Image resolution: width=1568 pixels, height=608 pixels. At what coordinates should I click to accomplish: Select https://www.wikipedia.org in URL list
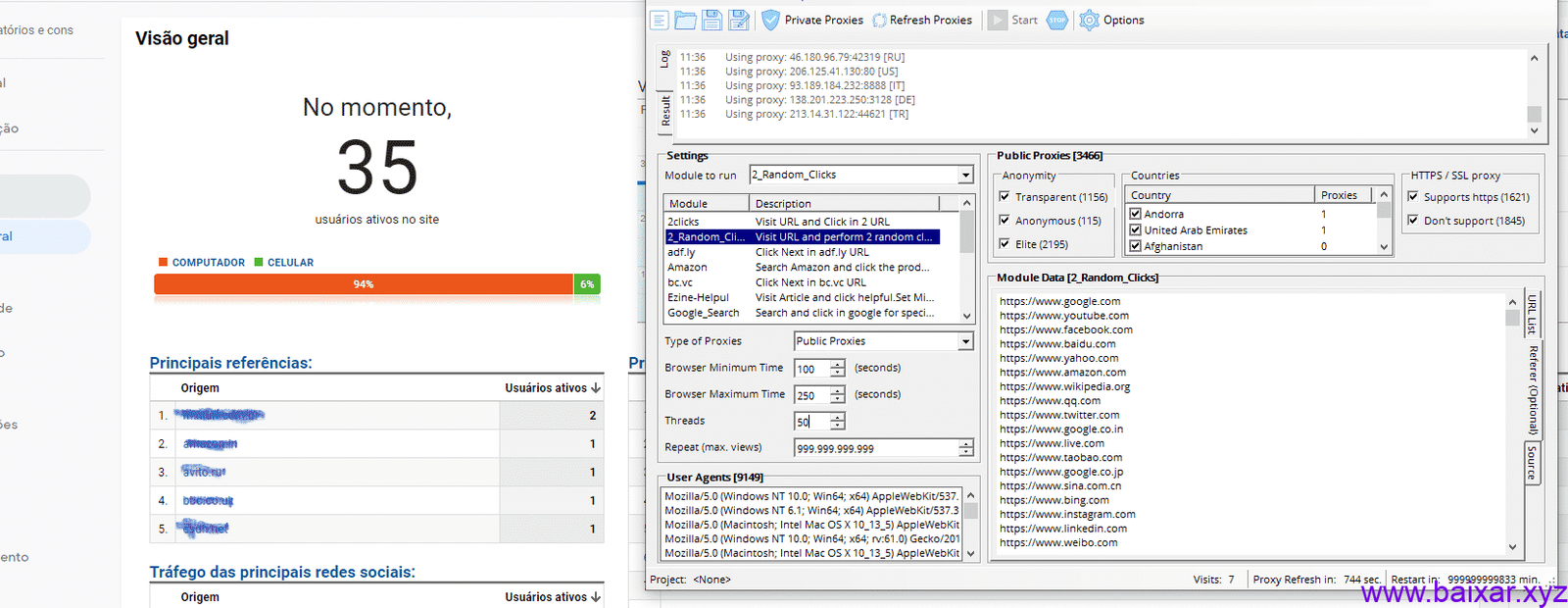(x=1065, y=386)
